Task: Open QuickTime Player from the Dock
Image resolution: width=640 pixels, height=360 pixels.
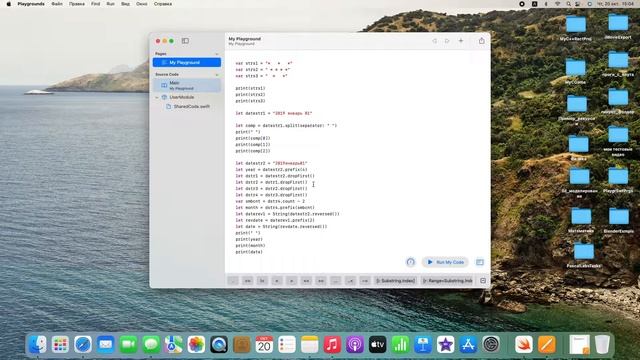Action: pyautogui.click(x=219, y=345)
